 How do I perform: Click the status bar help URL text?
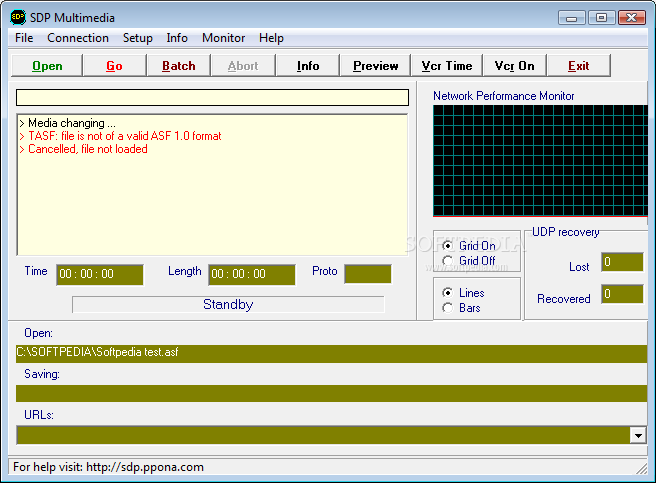click(108, 467)
